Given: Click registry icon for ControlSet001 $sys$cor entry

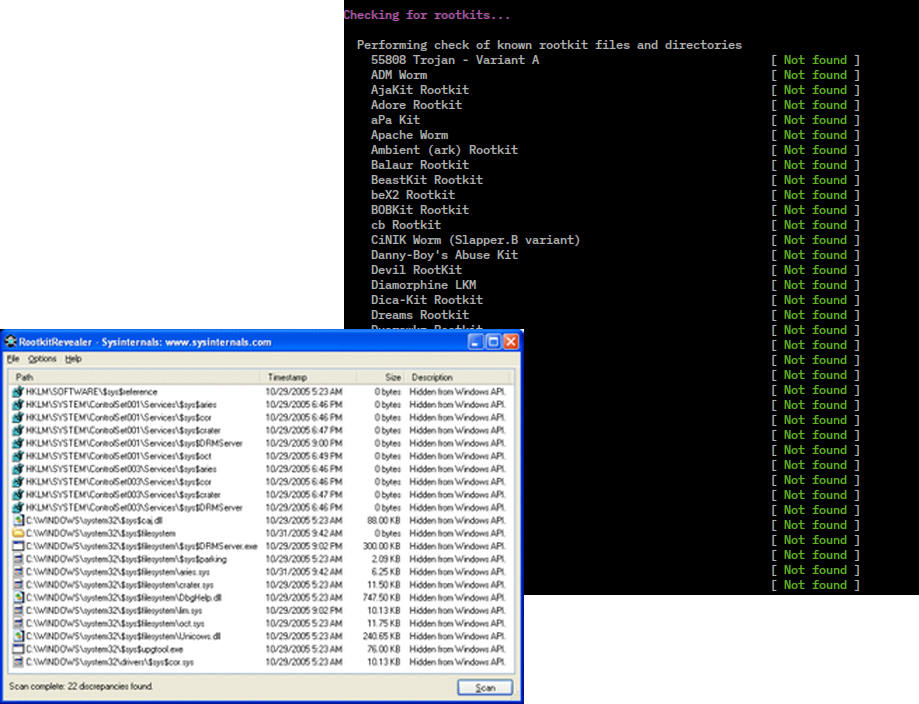Looking at the screenshot, I should pyautogui.click(x=18, y=417).
